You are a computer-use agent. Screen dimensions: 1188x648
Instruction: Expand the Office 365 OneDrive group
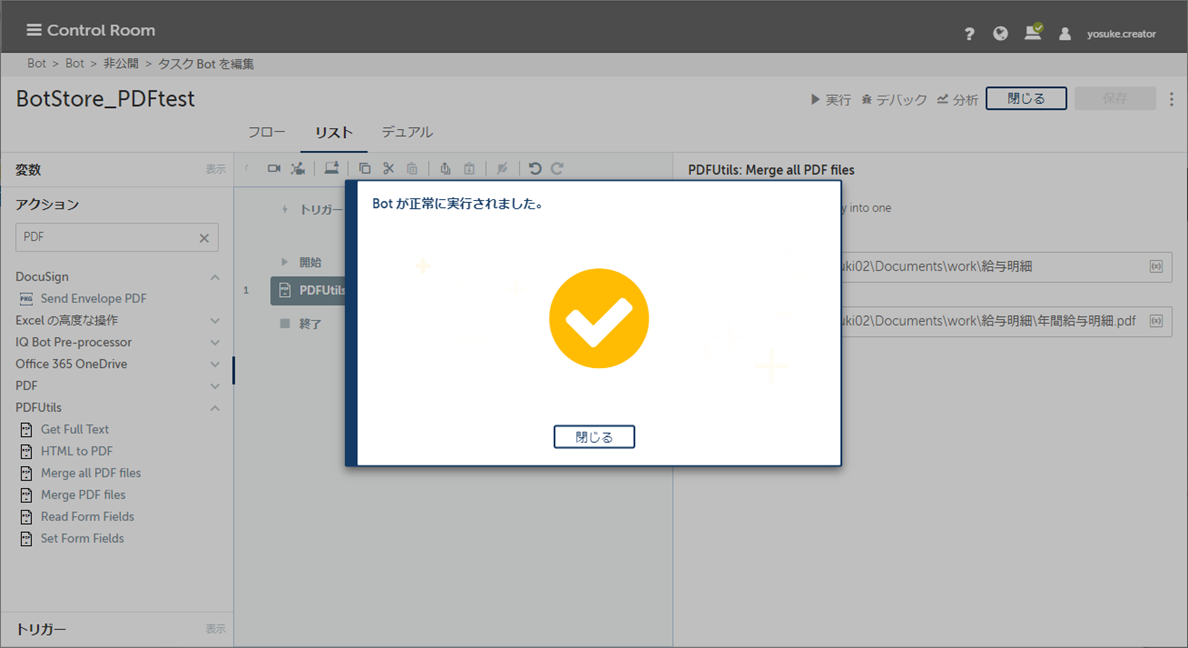[x=215, y=365]
